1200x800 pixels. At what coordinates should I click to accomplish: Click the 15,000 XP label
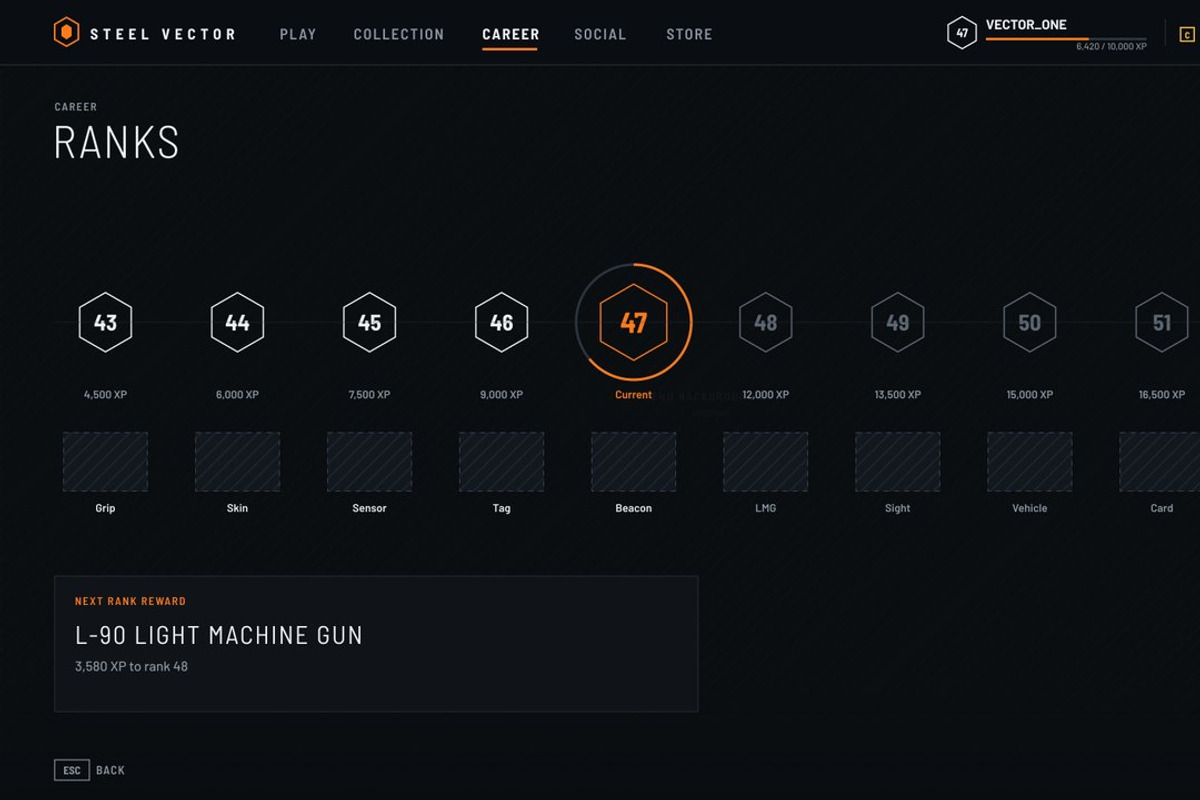(1029, 395)
